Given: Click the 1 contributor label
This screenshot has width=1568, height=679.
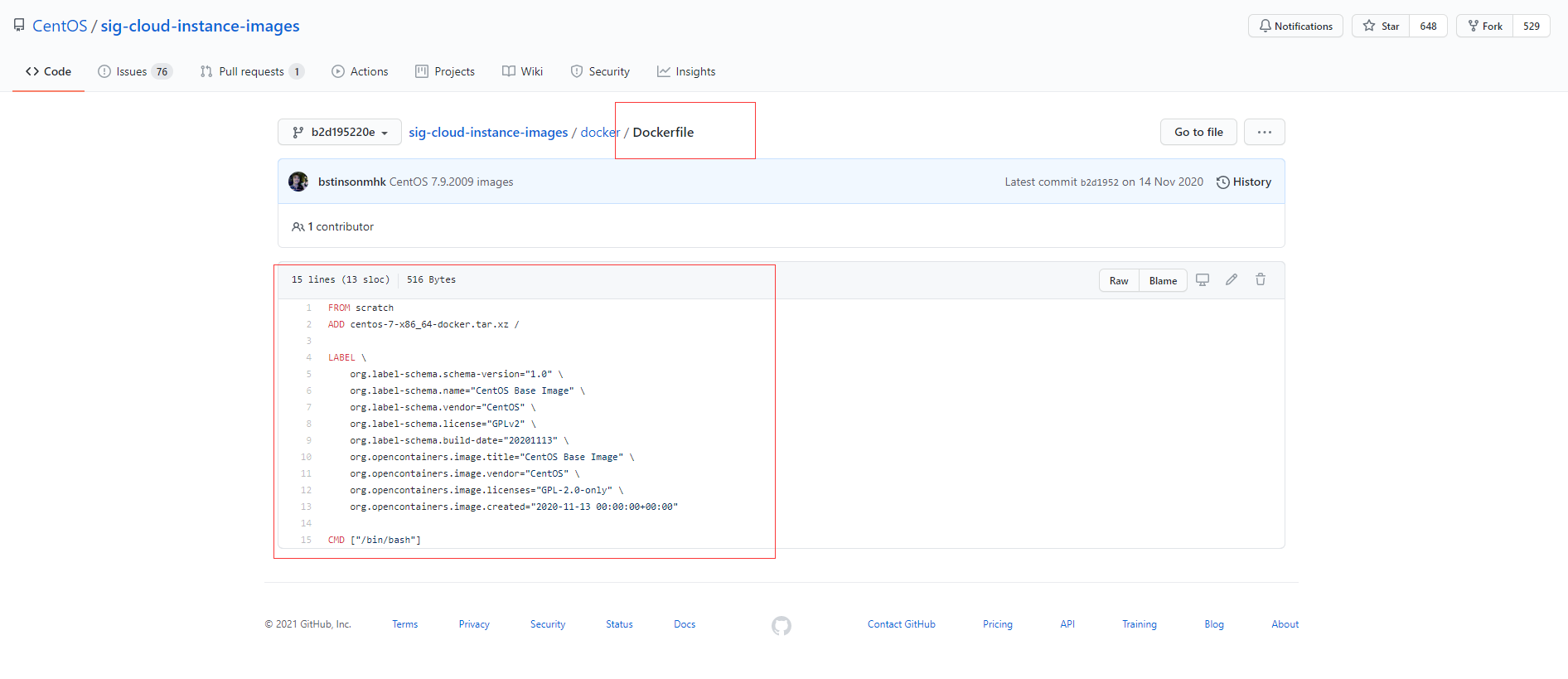Looking at the screenshot, I should coord(333,226).
